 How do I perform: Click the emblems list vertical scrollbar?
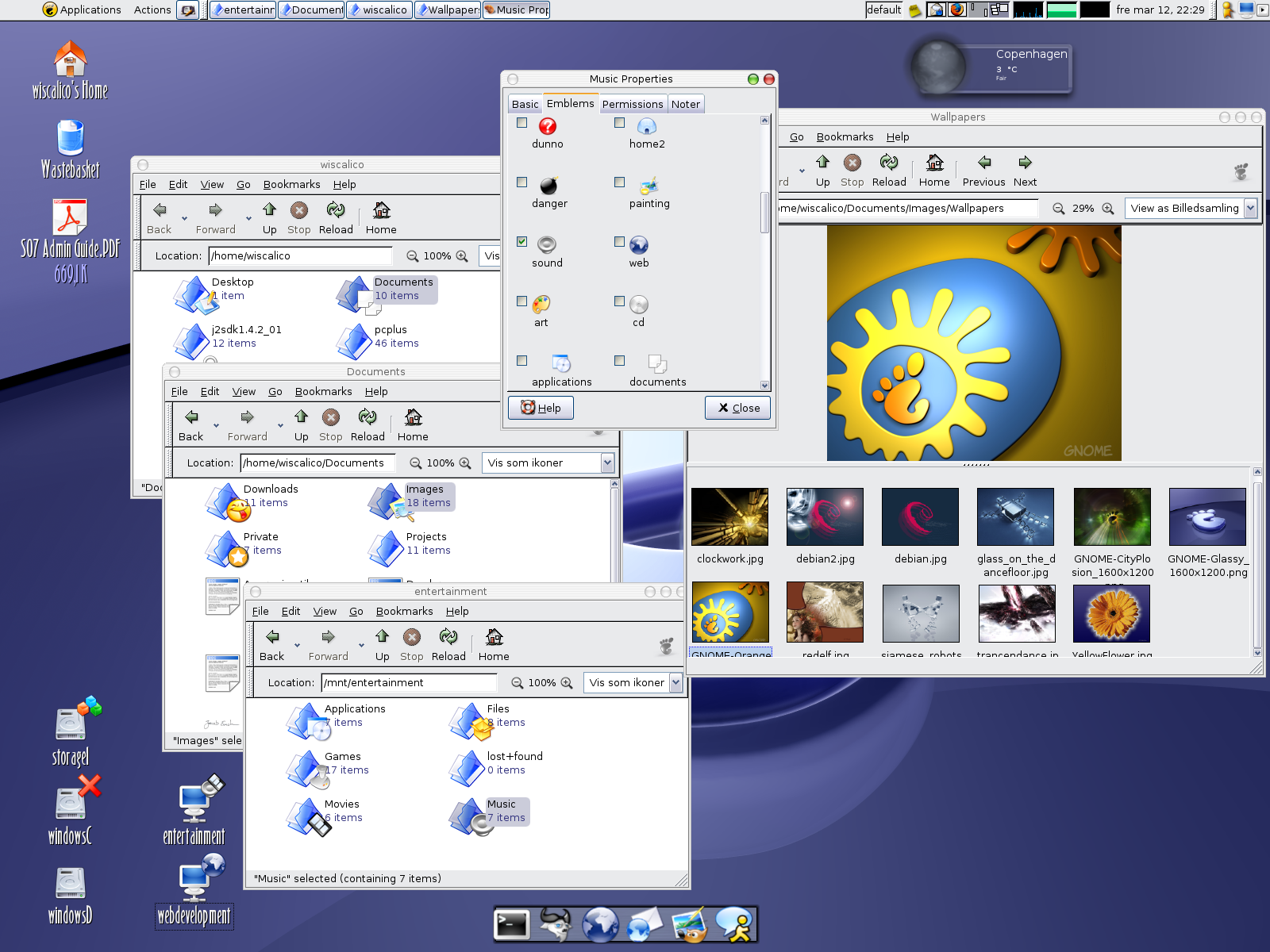click(764, 253)
